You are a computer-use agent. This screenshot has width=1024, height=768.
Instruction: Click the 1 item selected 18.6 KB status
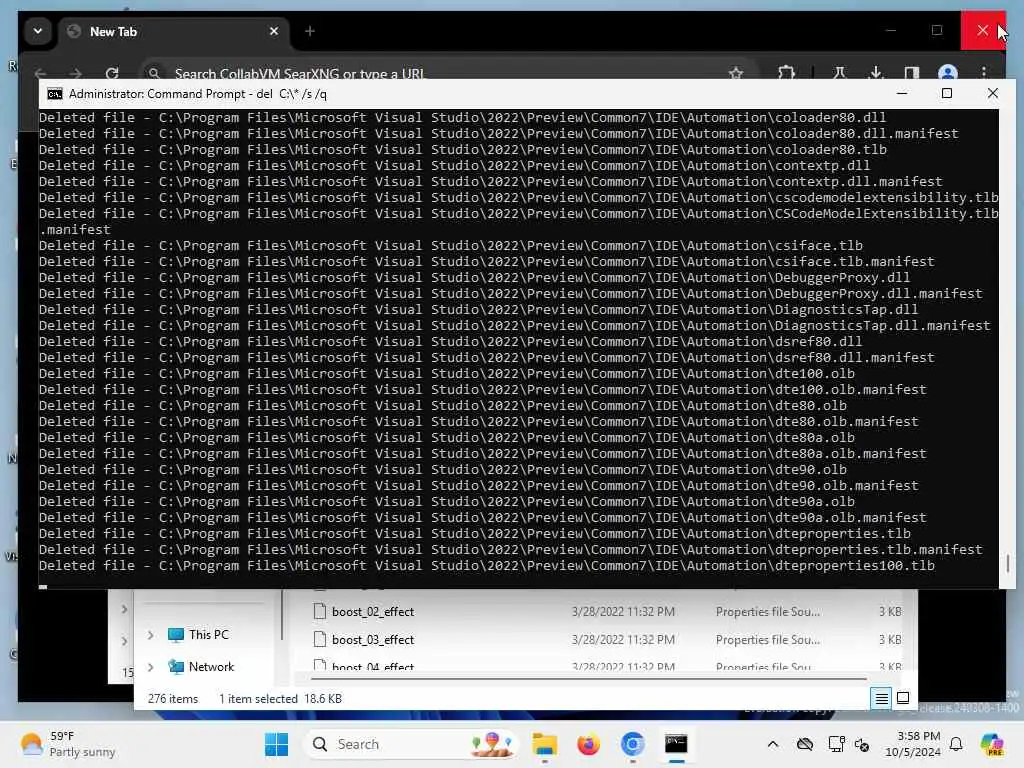(280, 699)
